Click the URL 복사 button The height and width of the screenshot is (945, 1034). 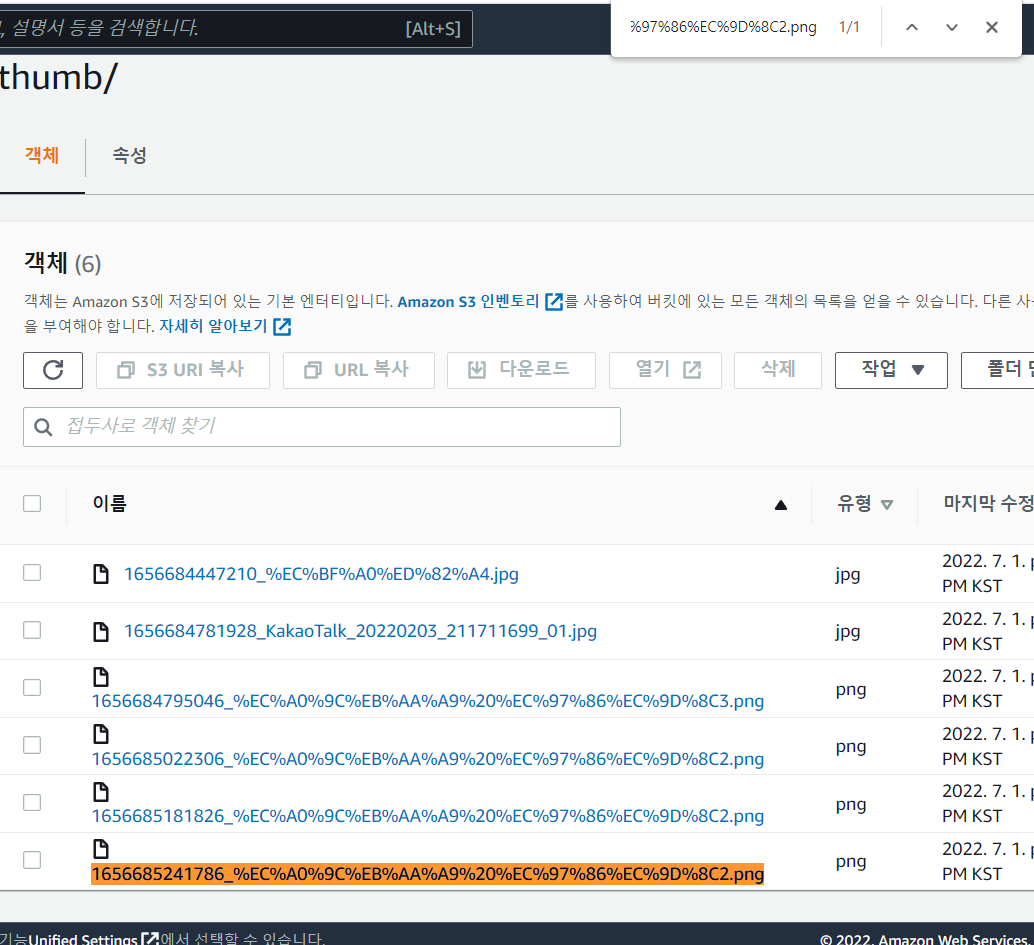pyautogui.click(x=359, y=370)
